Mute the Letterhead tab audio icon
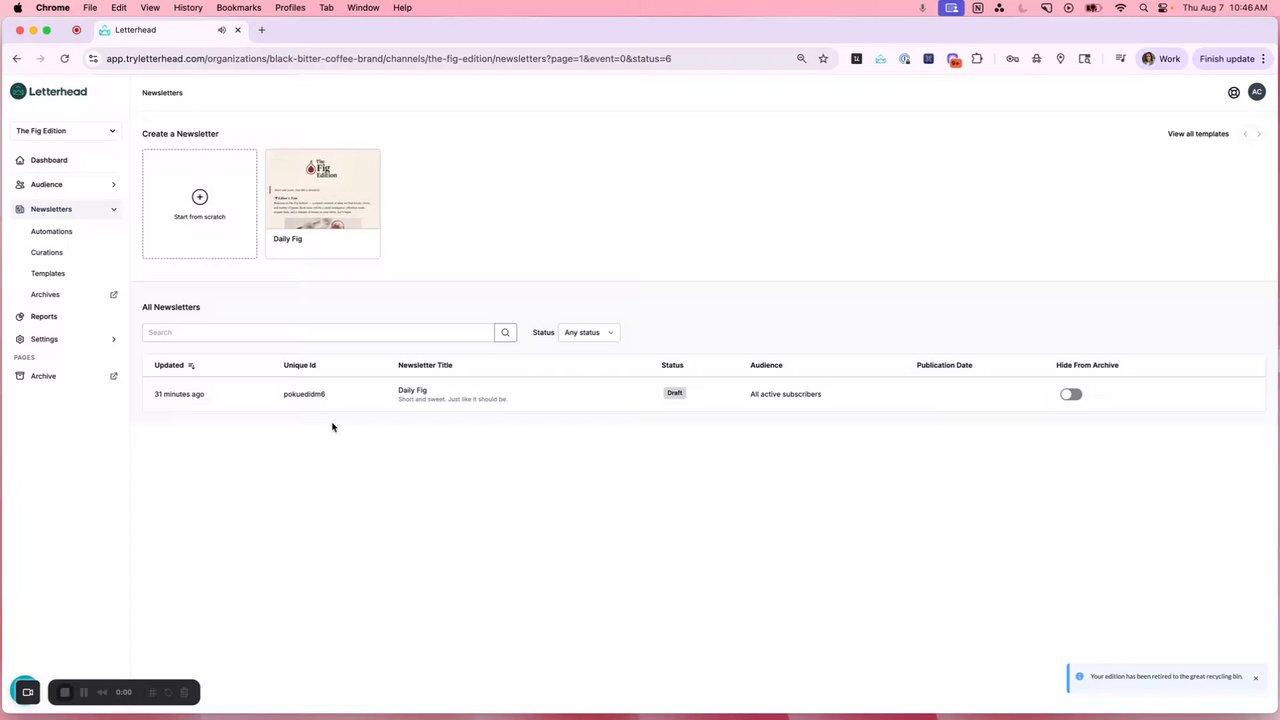This screenshot has width=1280, height=720. click(x=221, y=30)
